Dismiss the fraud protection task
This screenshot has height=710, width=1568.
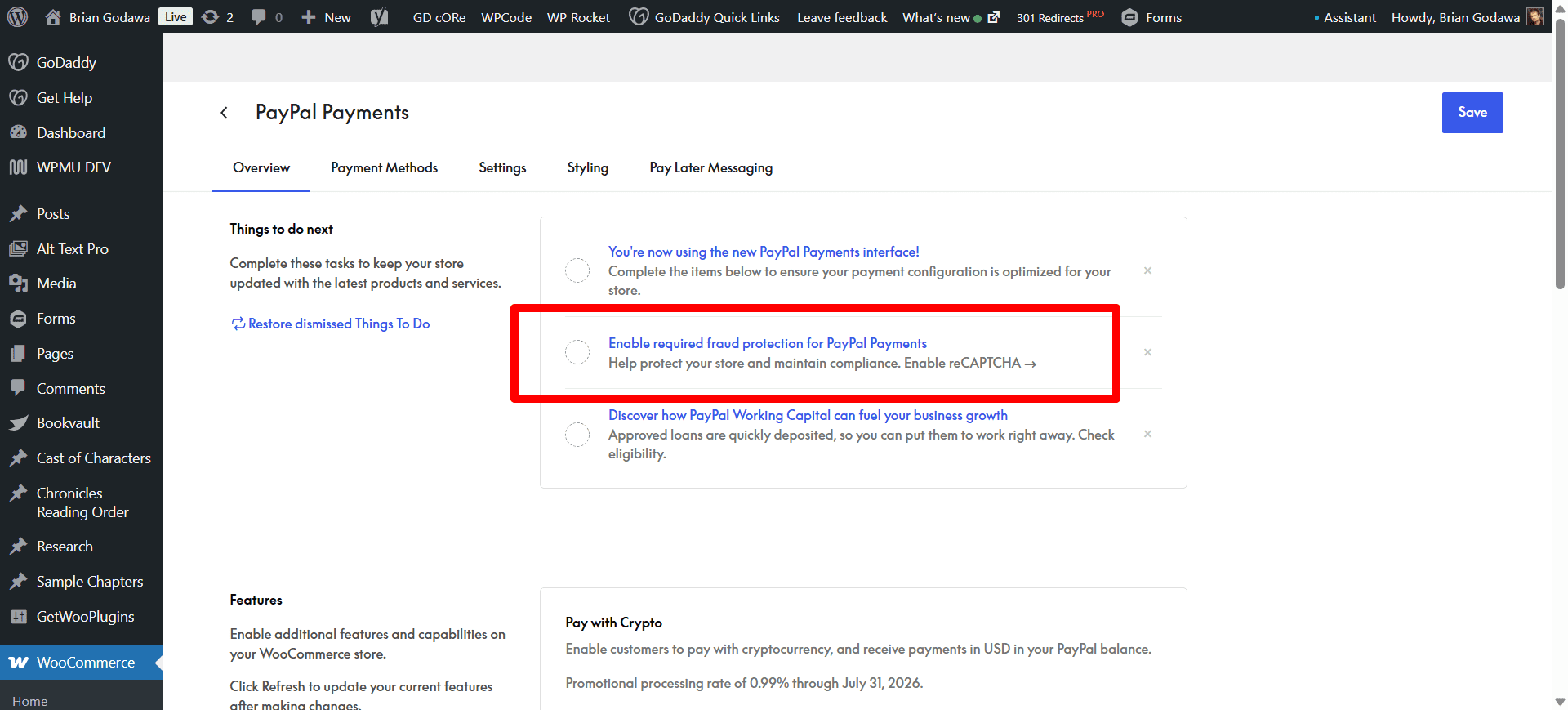(1147, 352)
